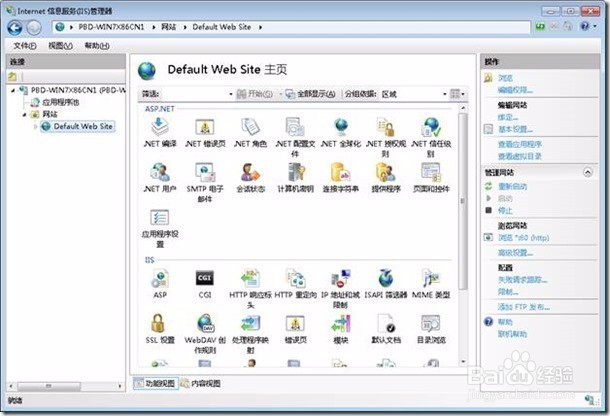This screenshot has width=610, height=416.
Task: Collapse the PBD-WIN7X86CN1 server node
Action: 13,90
